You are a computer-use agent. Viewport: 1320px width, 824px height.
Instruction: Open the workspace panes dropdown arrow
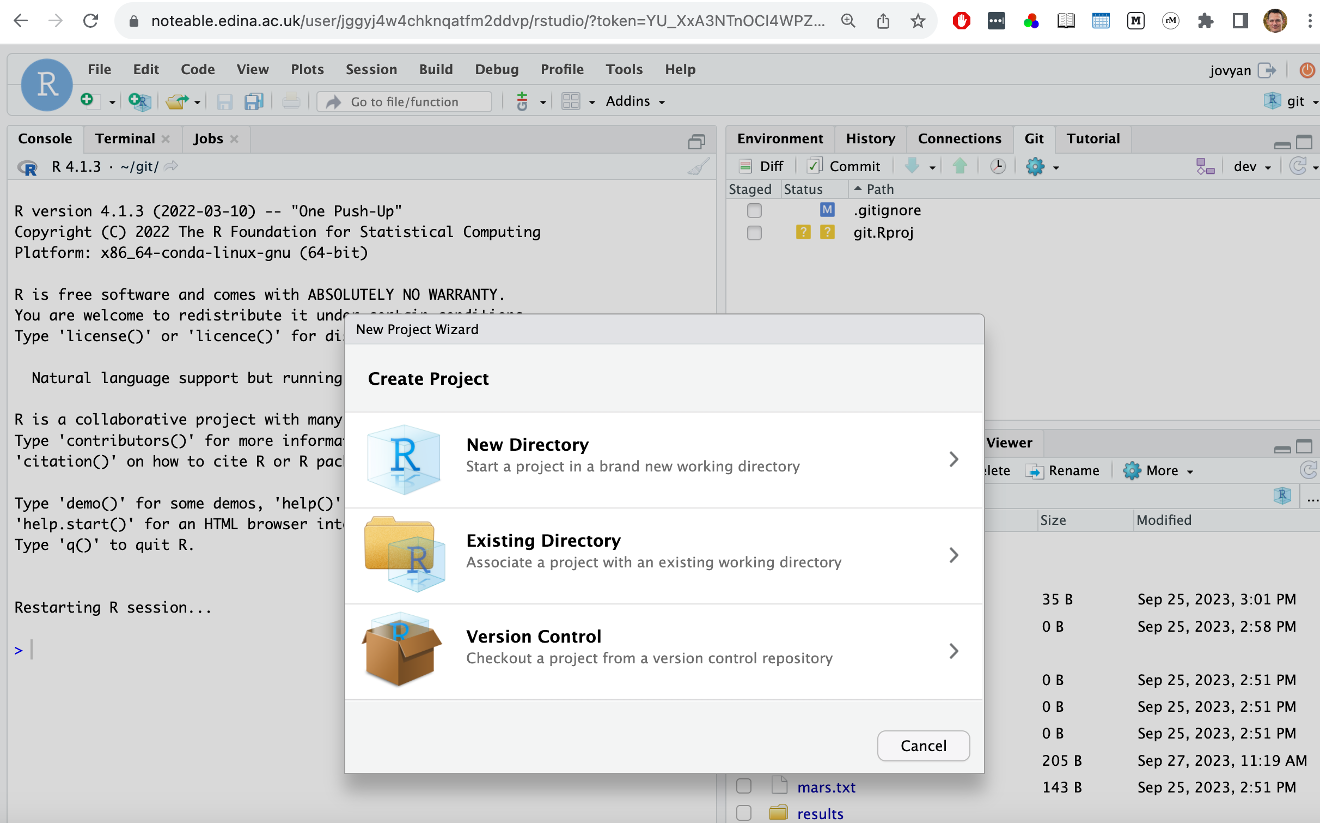coord(592,102)
